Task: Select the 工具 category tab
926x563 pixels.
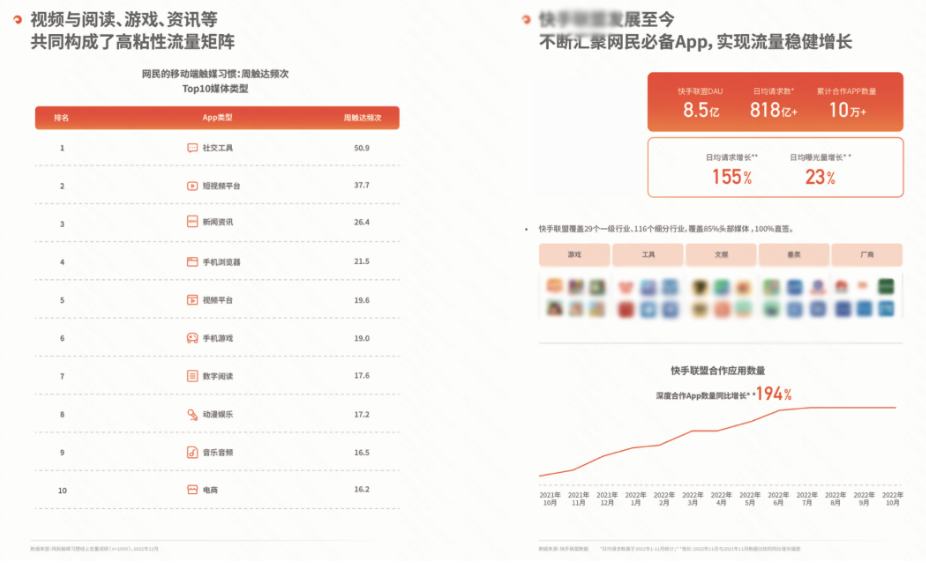Action: tap(648, 255)
